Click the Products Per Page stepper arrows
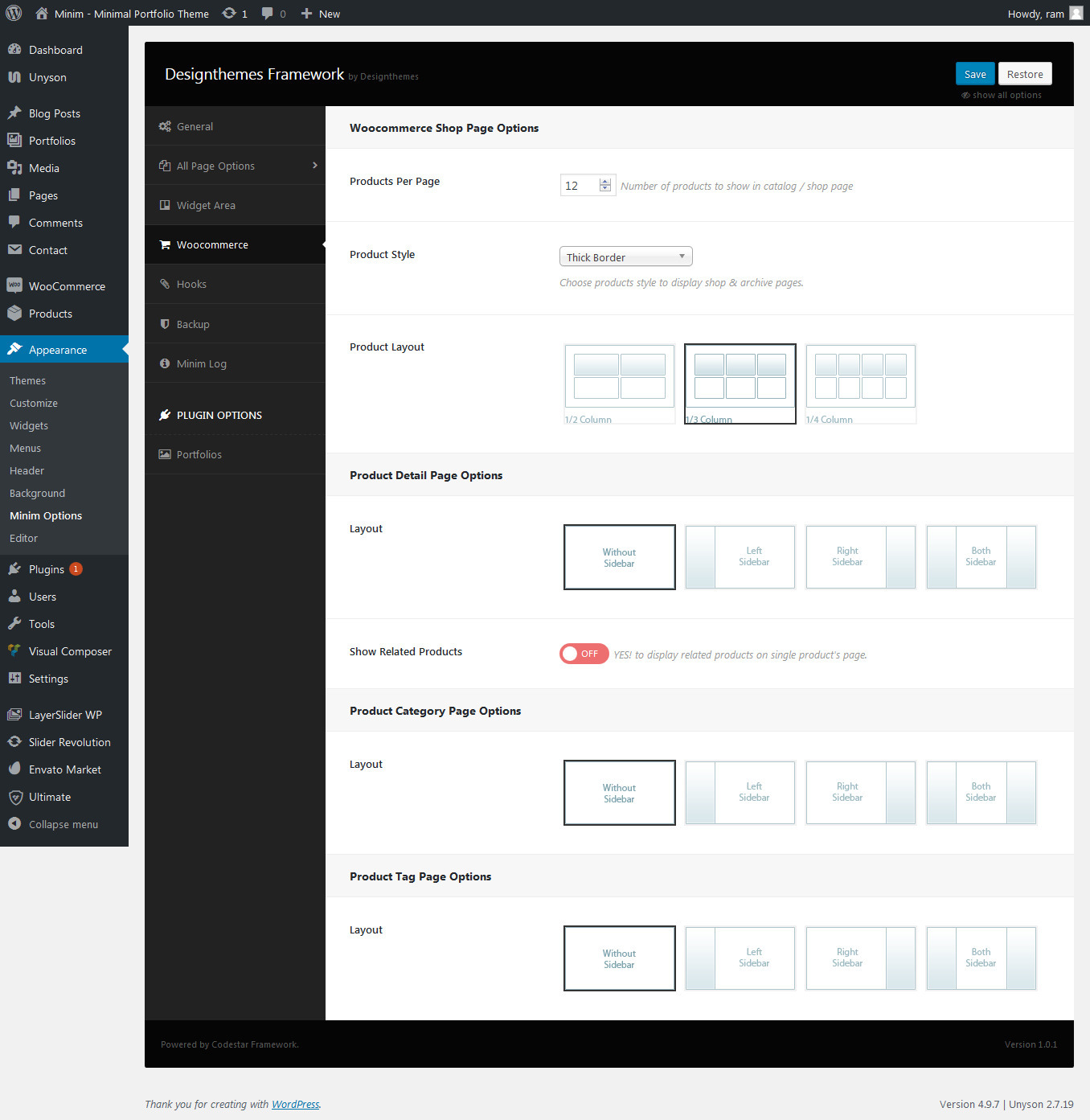 pyautogui.click(x=605, y=185)
